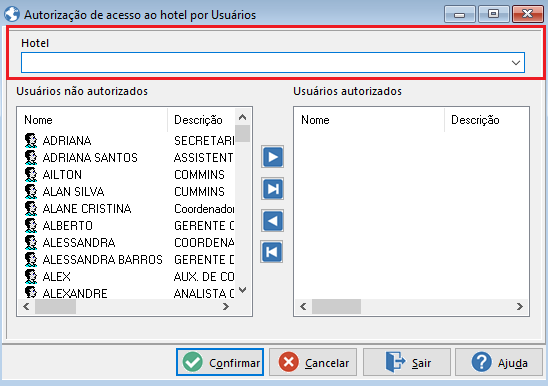Click horizontal scrollbar thumb in authorized list
The image size is (548, 386).
coord(336,307)
